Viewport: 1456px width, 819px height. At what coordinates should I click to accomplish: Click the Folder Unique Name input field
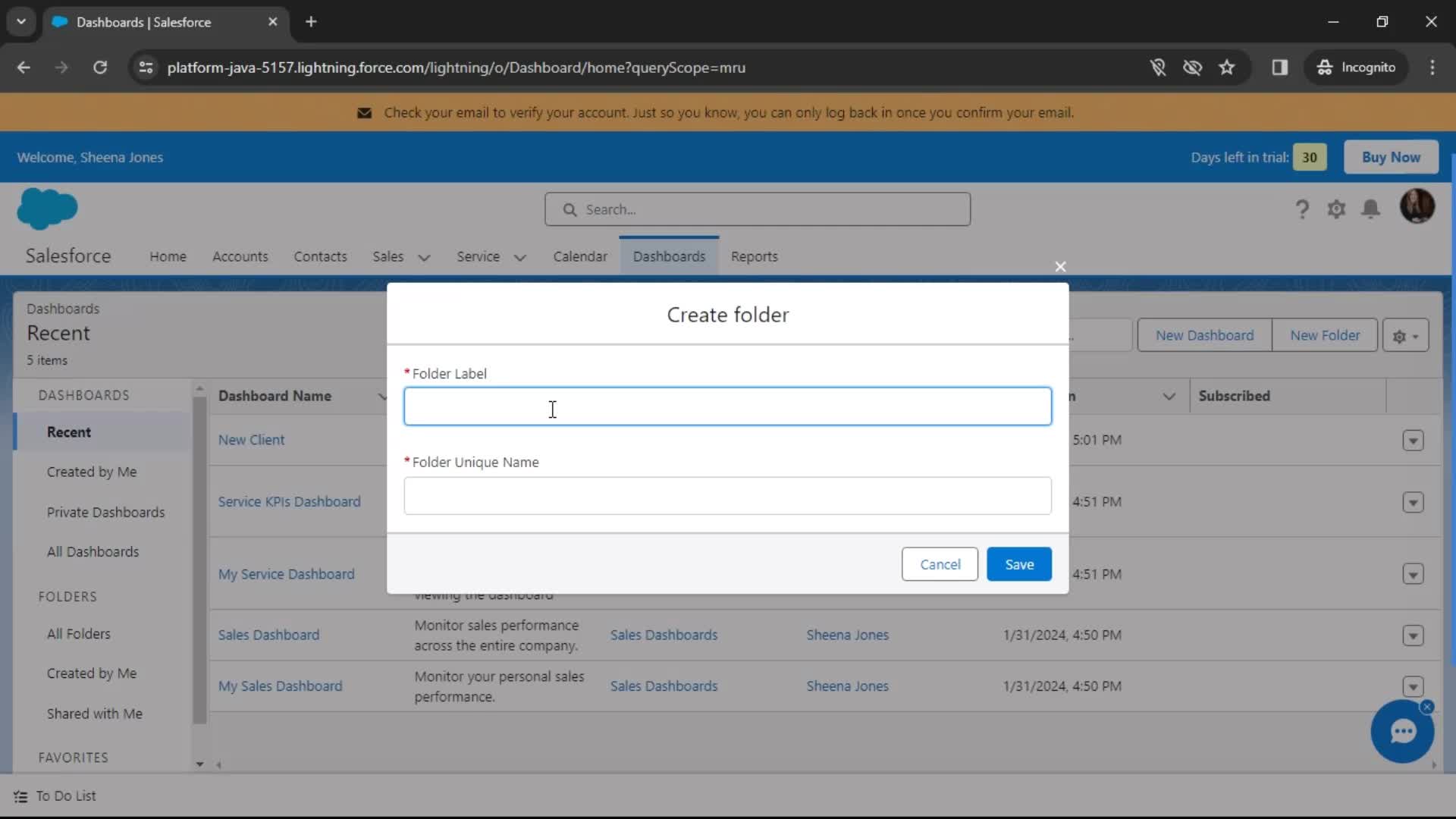[727, 496]
